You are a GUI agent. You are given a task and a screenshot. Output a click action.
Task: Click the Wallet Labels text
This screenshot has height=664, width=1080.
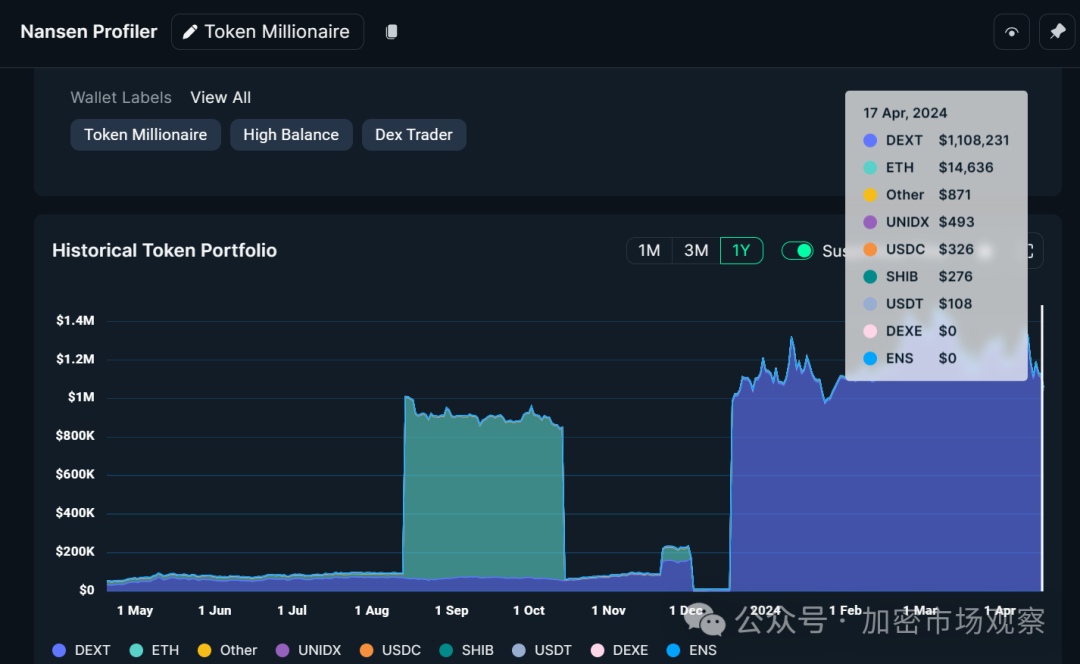(x=121, y=98)
